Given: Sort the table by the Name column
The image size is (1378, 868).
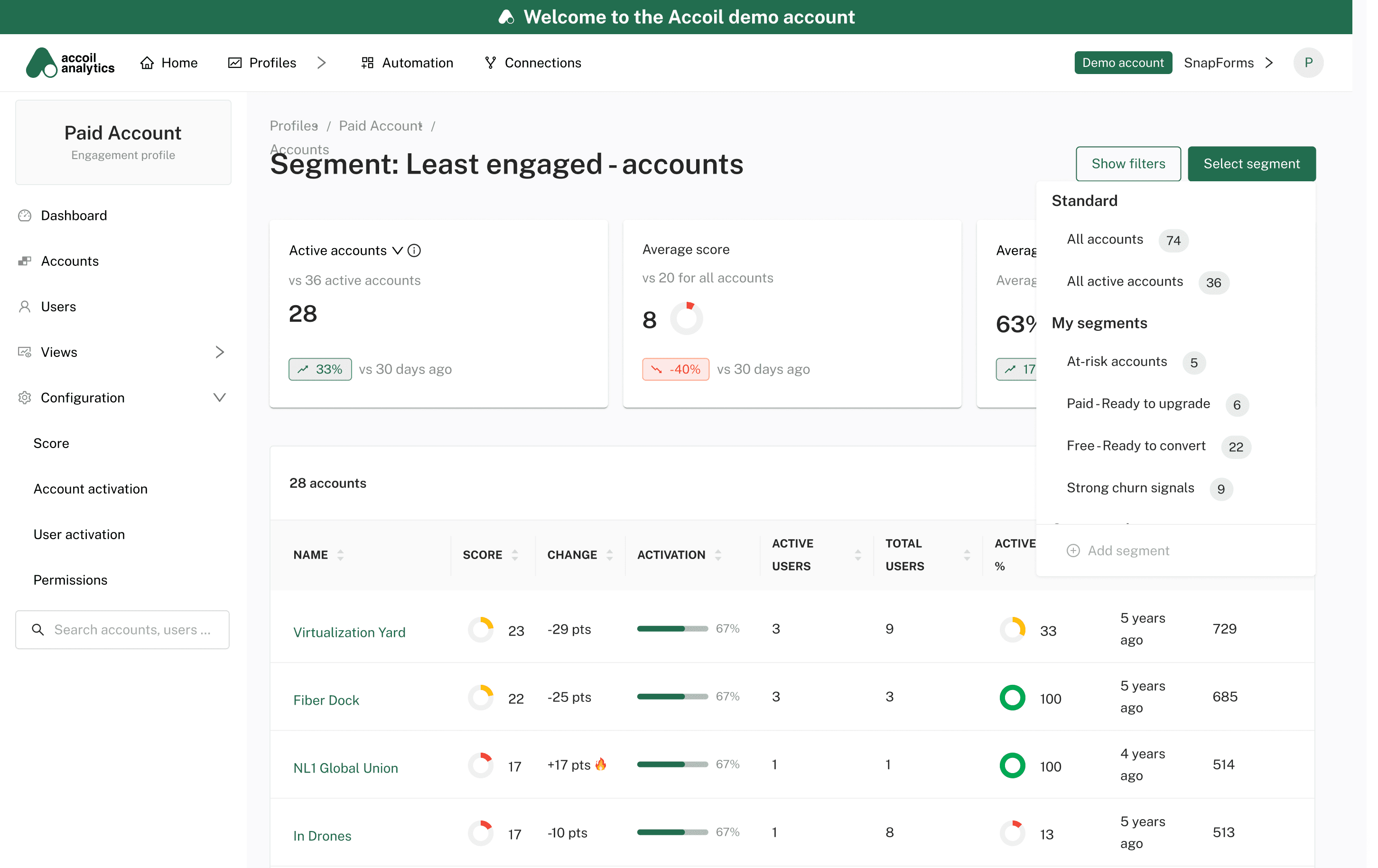Looking at the screenshot, I should tap(341, 554).
